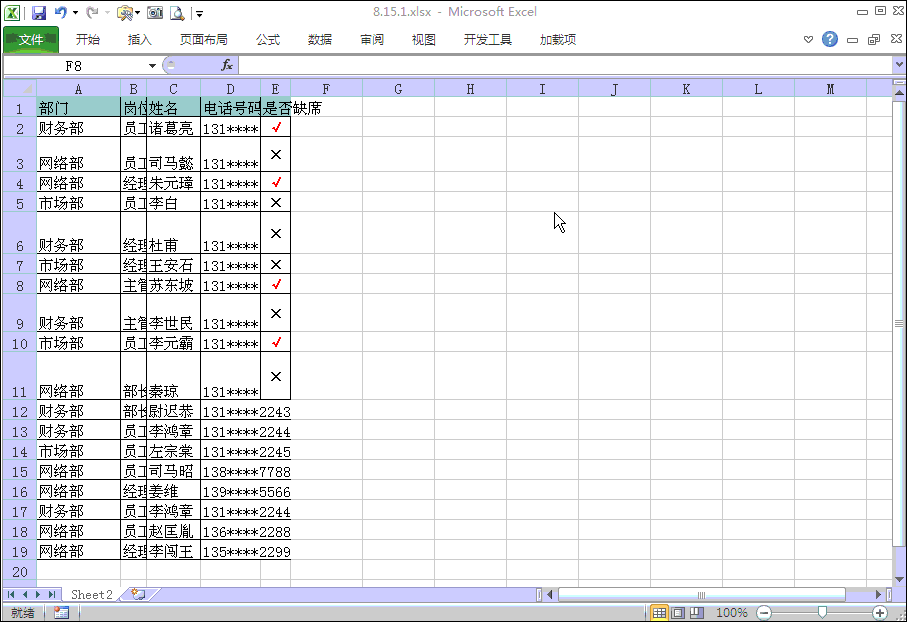
Task: Click the horizontal scrollbar thumb
Action: 701,594
